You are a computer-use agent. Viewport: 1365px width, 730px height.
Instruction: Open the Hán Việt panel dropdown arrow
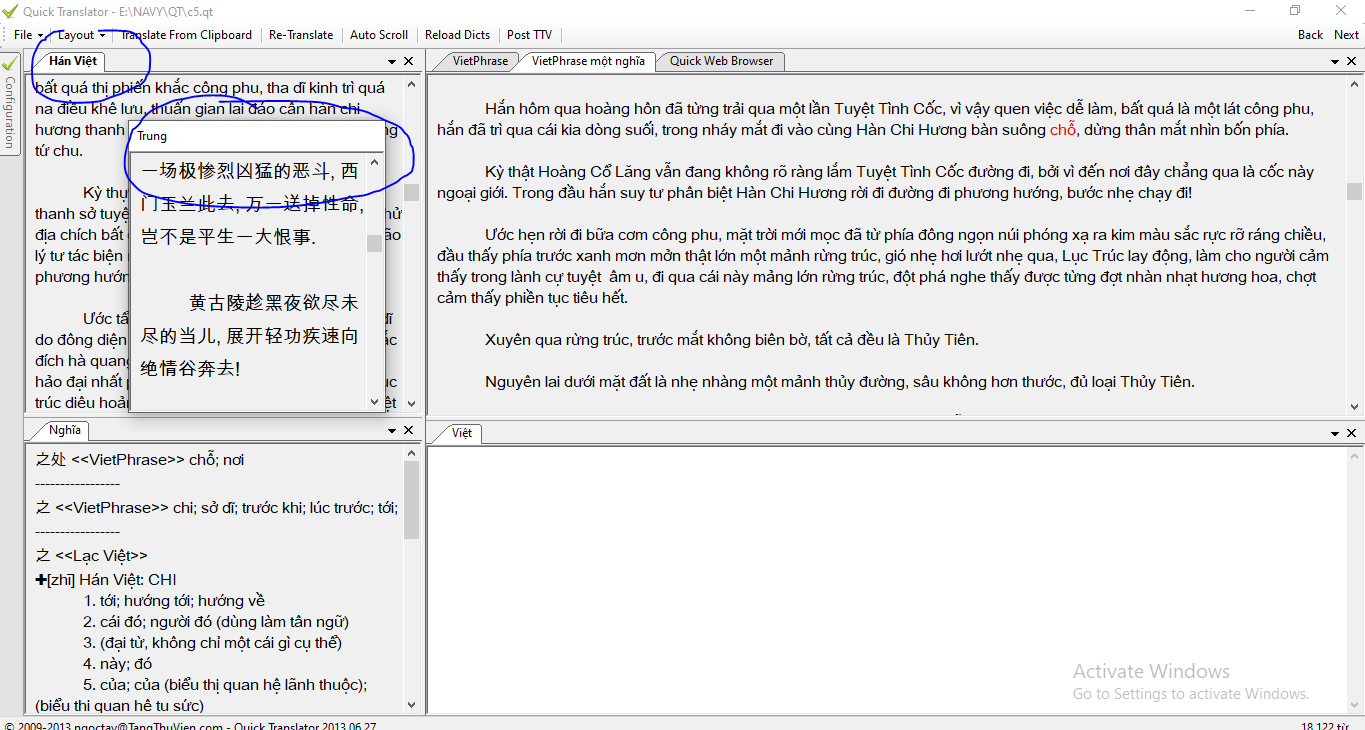[392, 62]
